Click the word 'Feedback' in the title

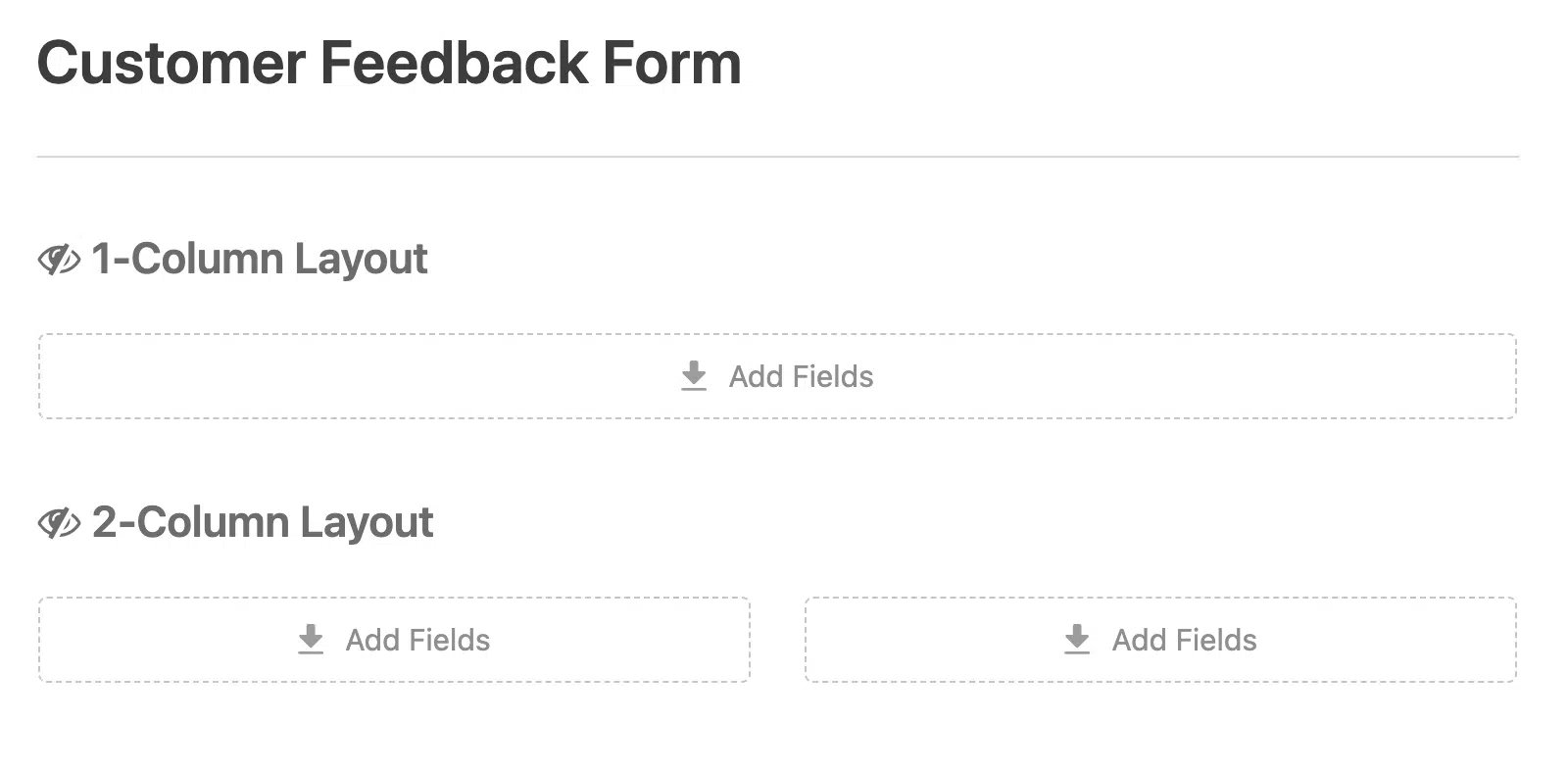point(454,64)
